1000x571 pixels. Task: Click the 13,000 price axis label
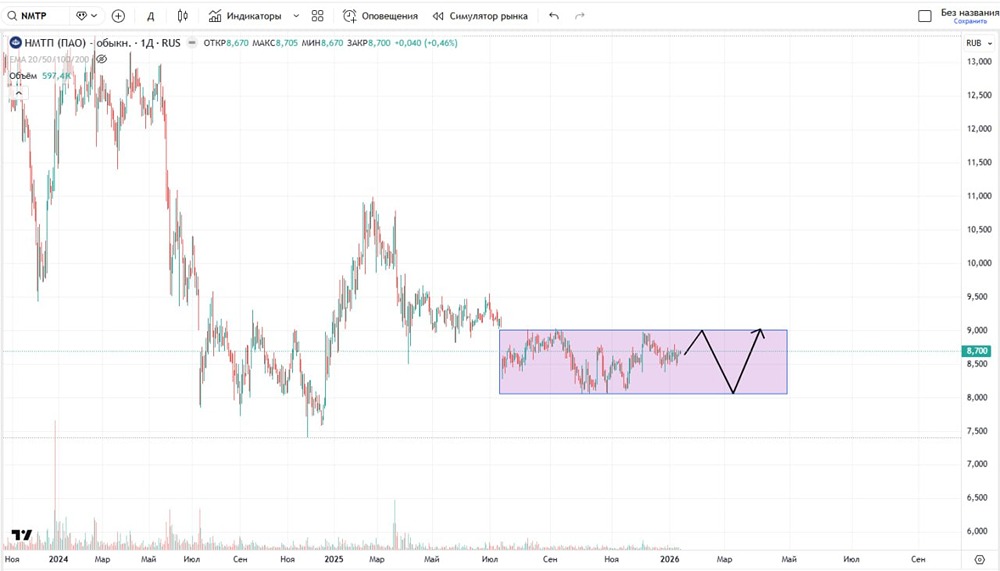979,61
